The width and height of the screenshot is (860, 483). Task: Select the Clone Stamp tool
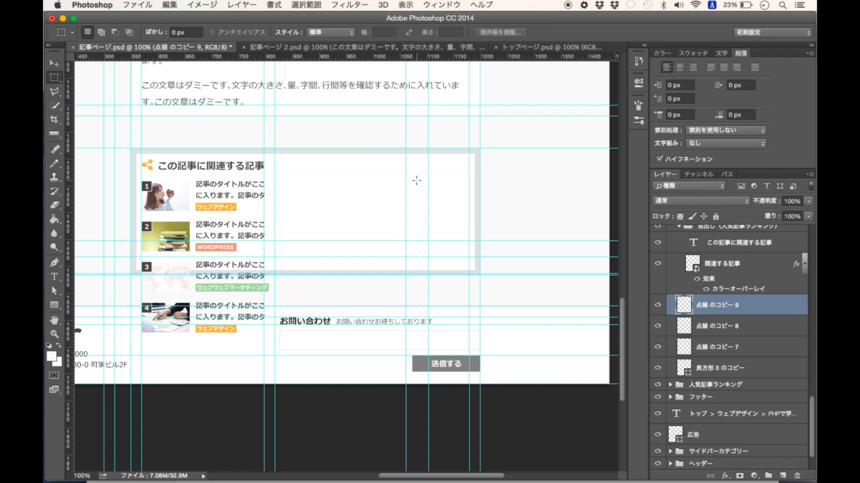[x=54, y=177]
